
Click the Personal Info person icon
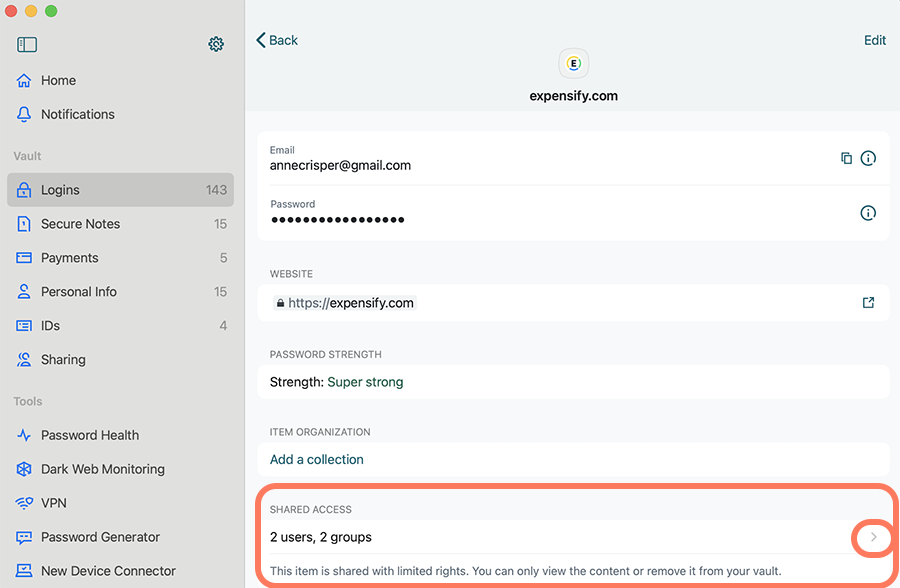coord(24,292)
